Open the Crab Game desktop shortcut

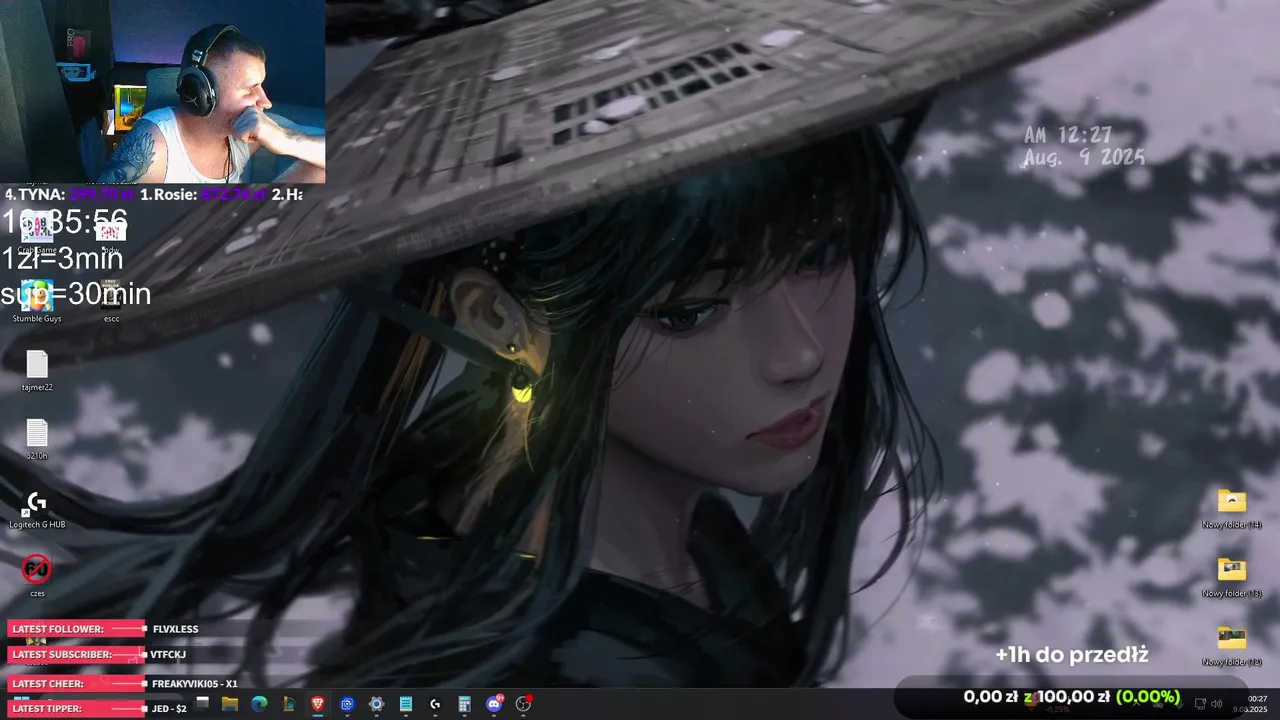coord(37,232)
